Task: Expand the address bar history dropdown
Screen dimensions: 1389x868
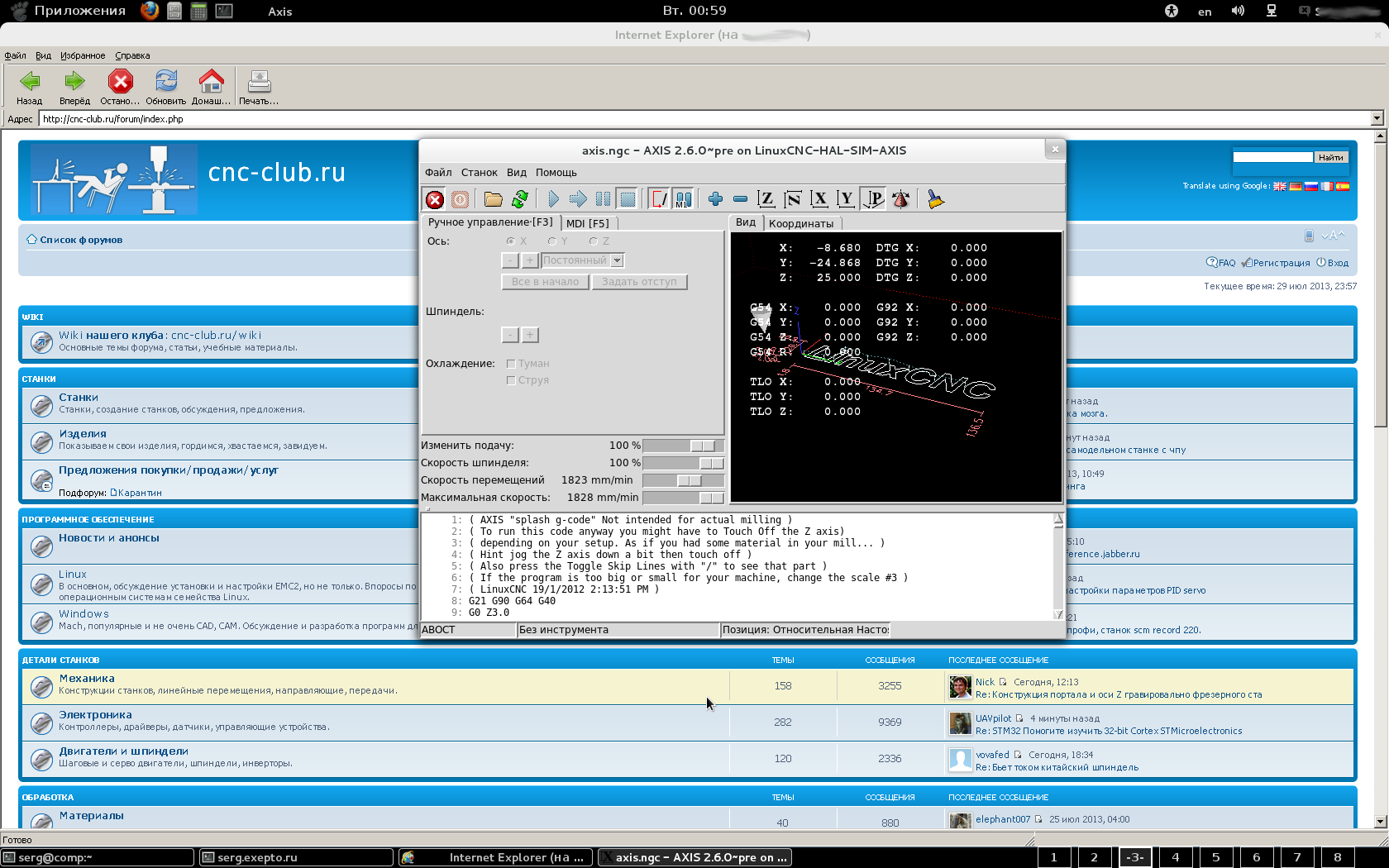Action: click(1377, 118)
